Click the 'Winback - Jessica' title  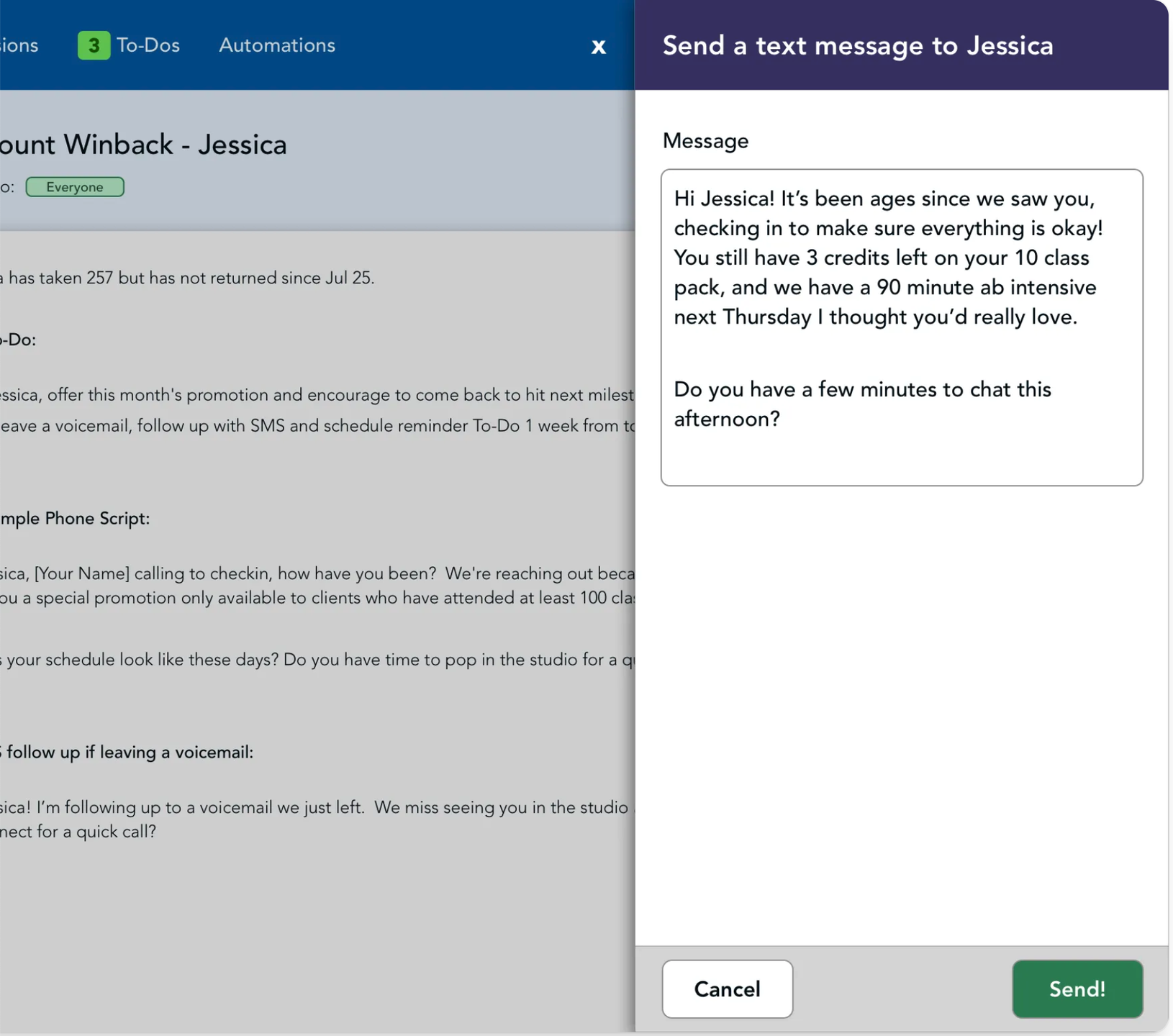tap(175, 145)
